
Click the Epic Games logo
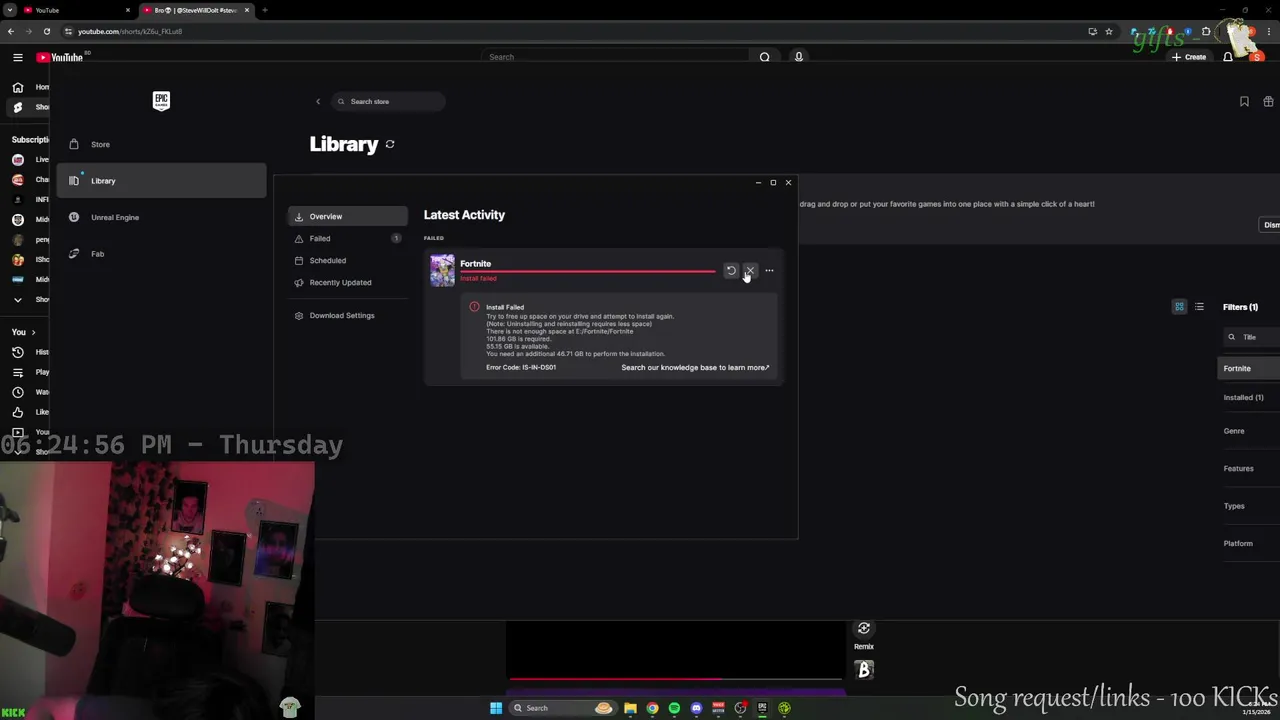(161, 100)
